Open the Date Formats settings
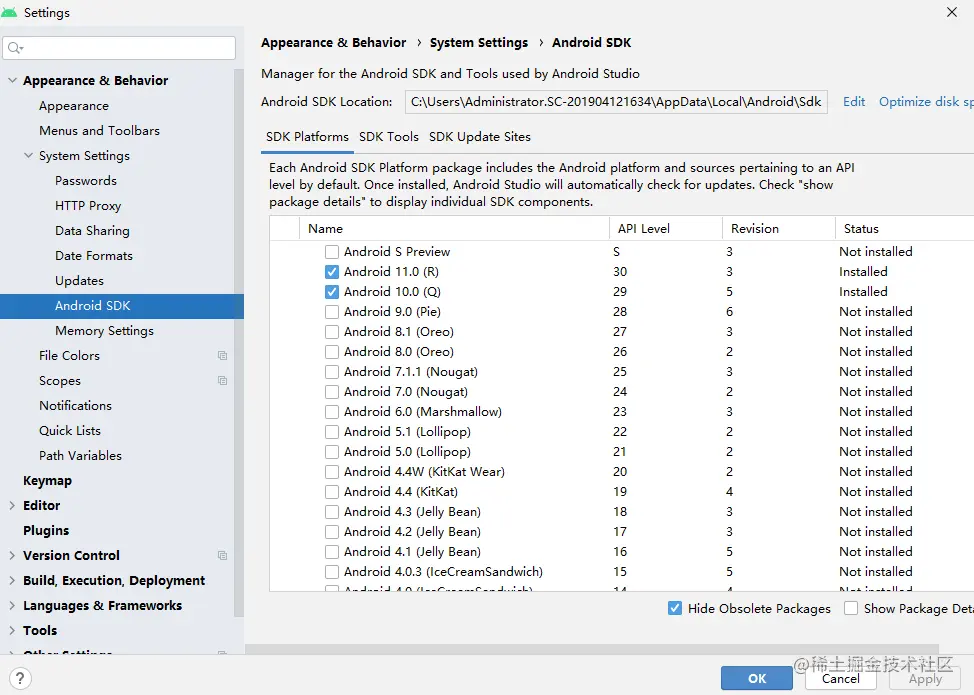The width and height of the screenshot is (974, 695). pyautogui.click(x=94, y=255)
